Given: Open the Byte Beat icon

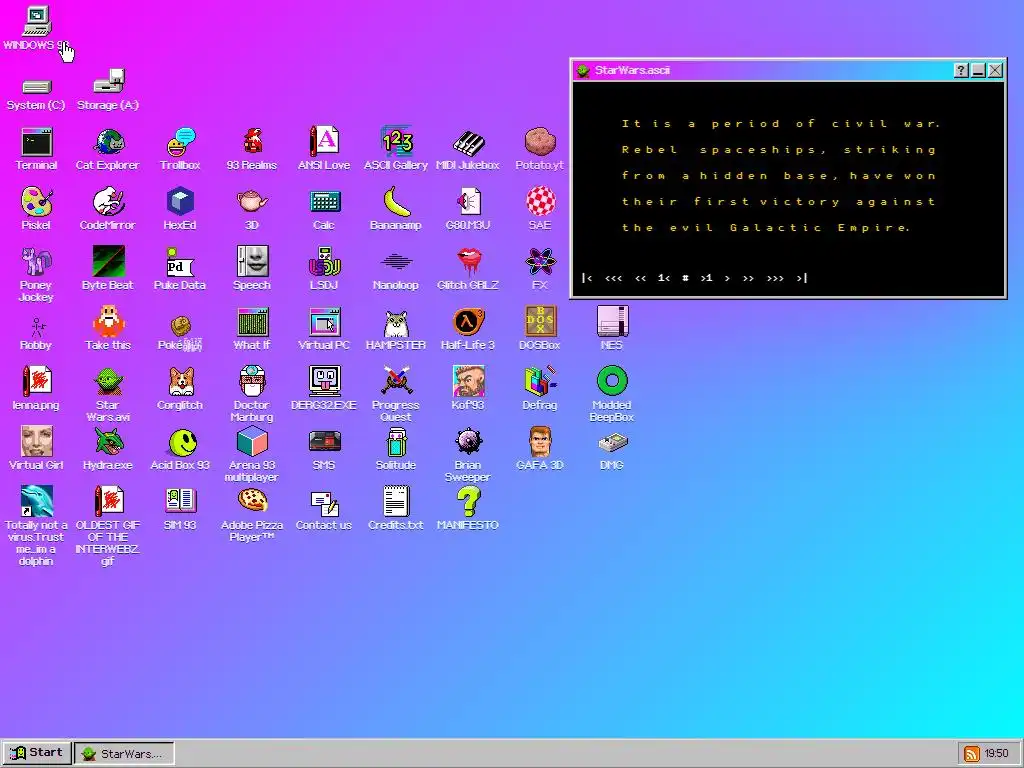Looking at the screenshot, I should (108, 269).
